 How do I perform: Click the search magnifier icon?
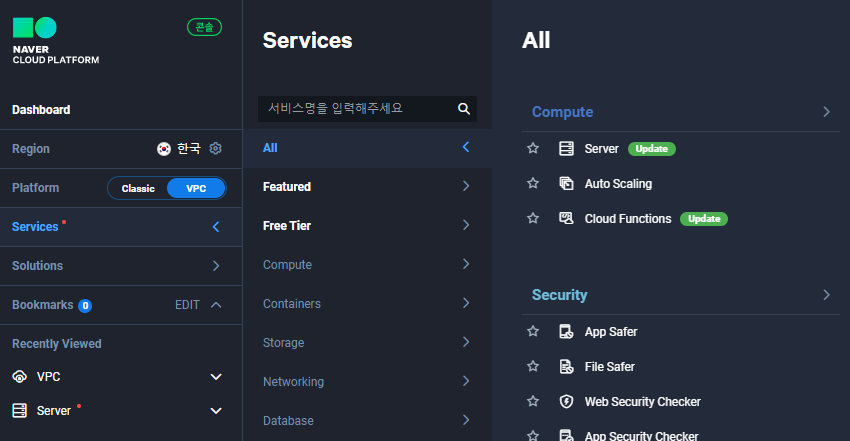pyautogui.click(x=463, y=108)
